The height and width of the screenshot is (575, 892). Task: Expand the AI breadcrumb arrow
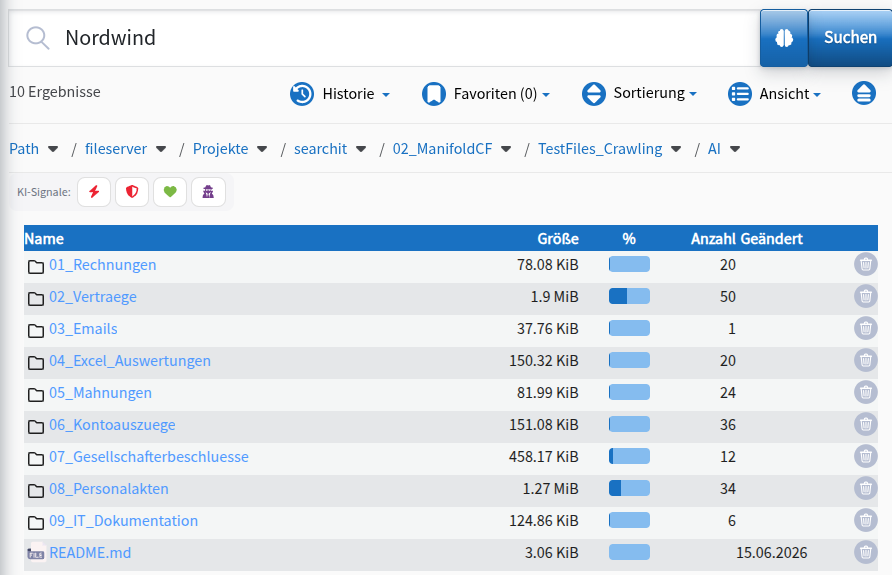(x=735, y=149)
